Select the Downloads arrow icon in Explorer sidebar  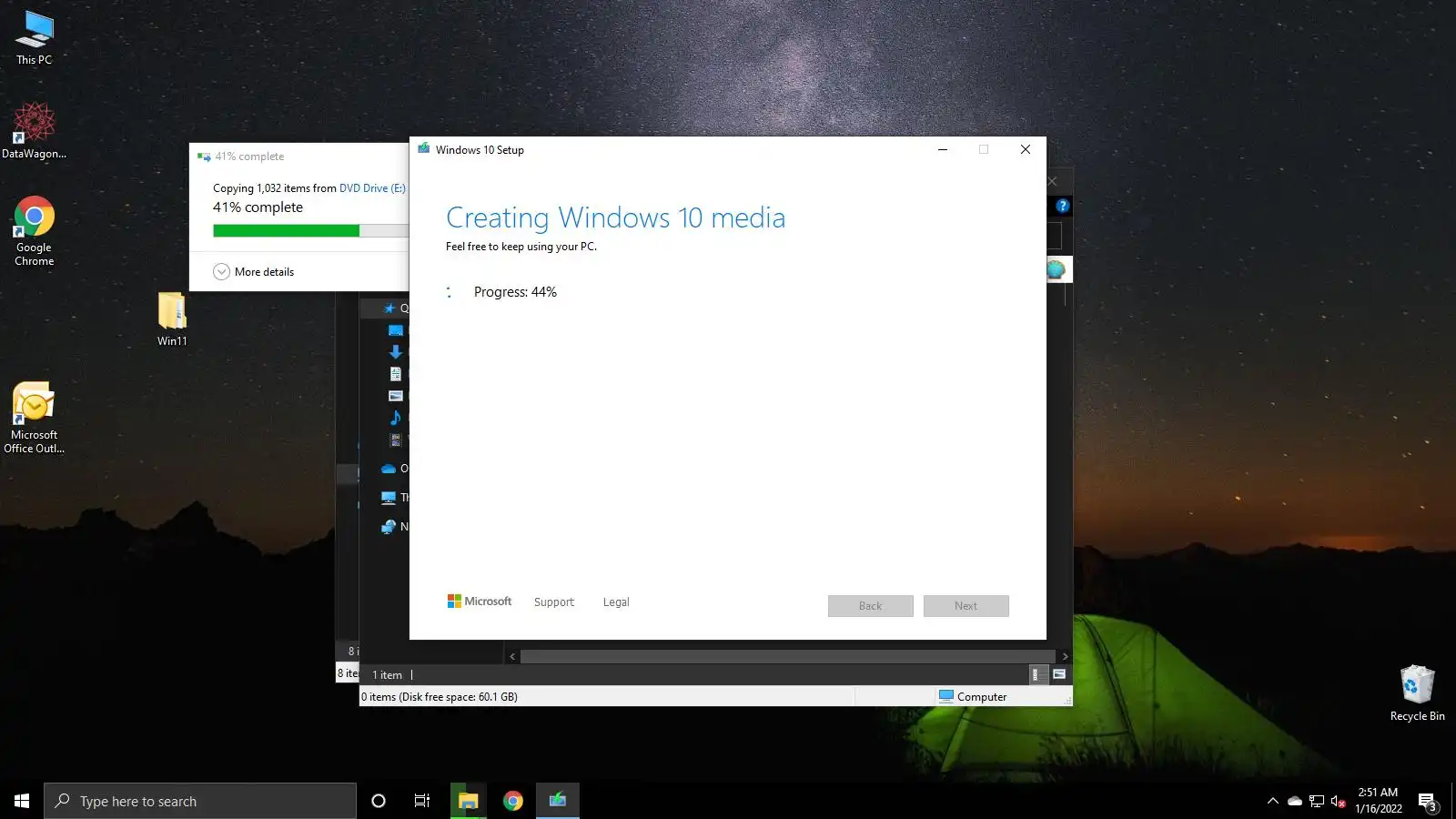click(396, 352)
